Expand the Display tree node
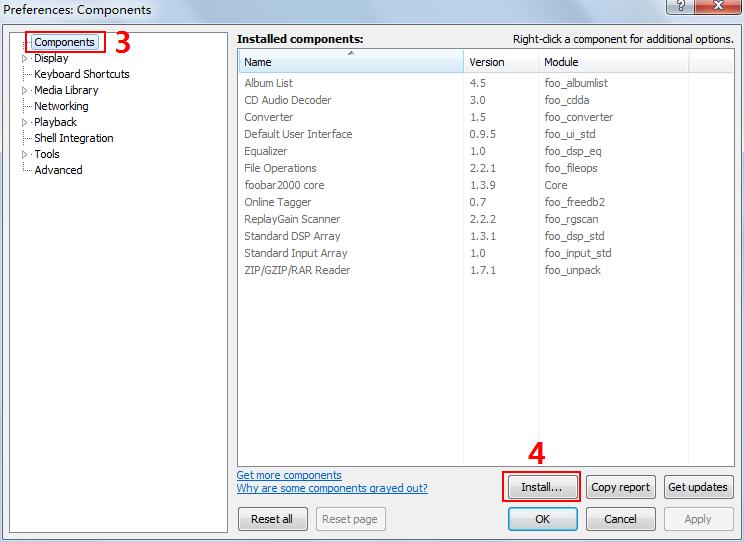744x542 pixels. point(25,58)
